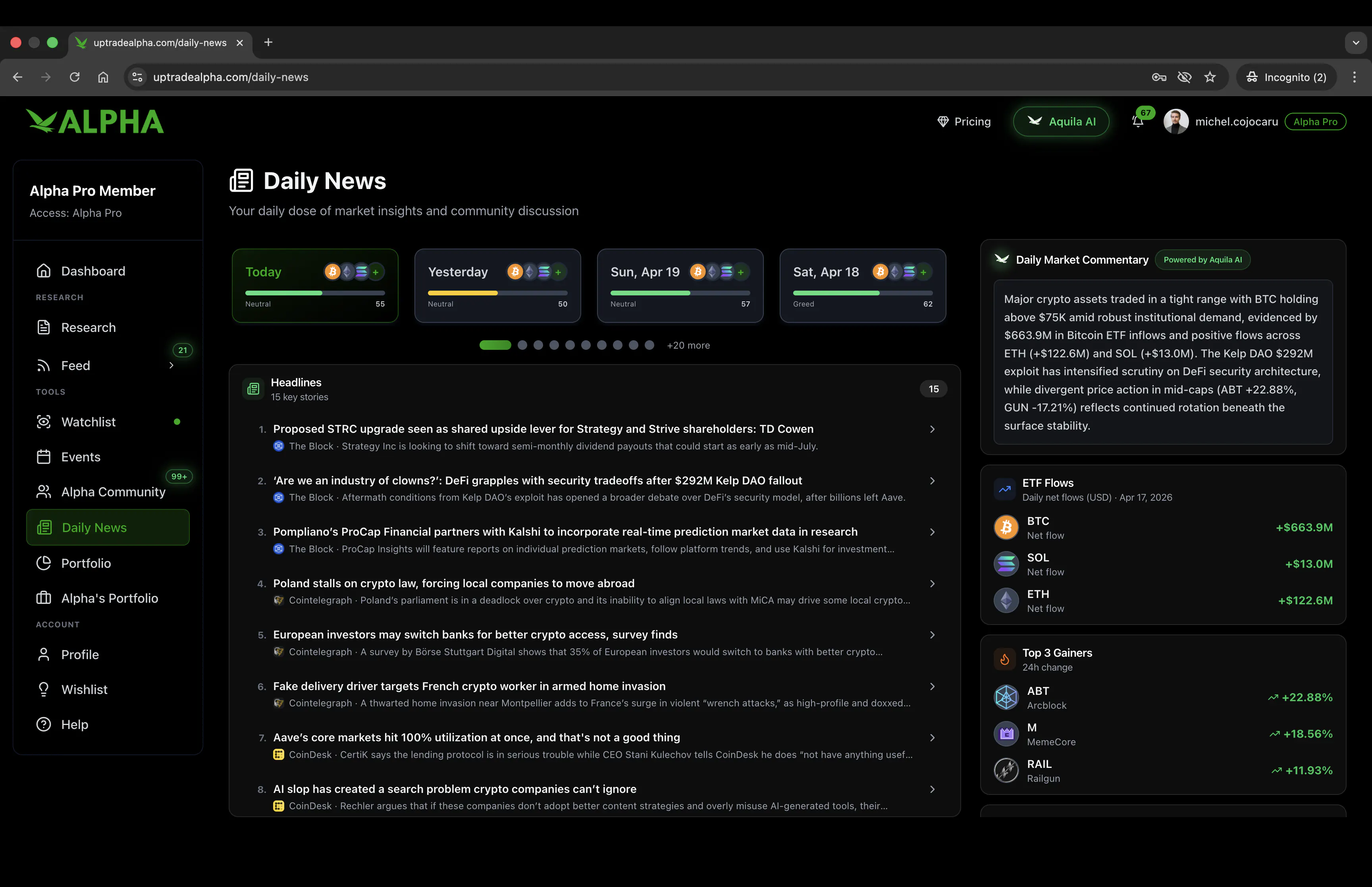The image size is (1372, 887).
Task: Jump to the second carousel dot
Action: point(522,345)
